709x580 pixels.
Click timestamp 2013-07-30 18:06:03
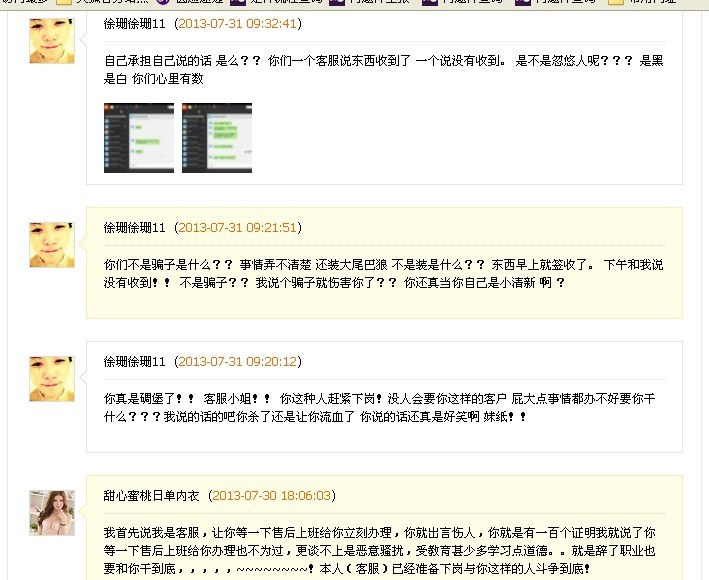(x=272, y=496)
